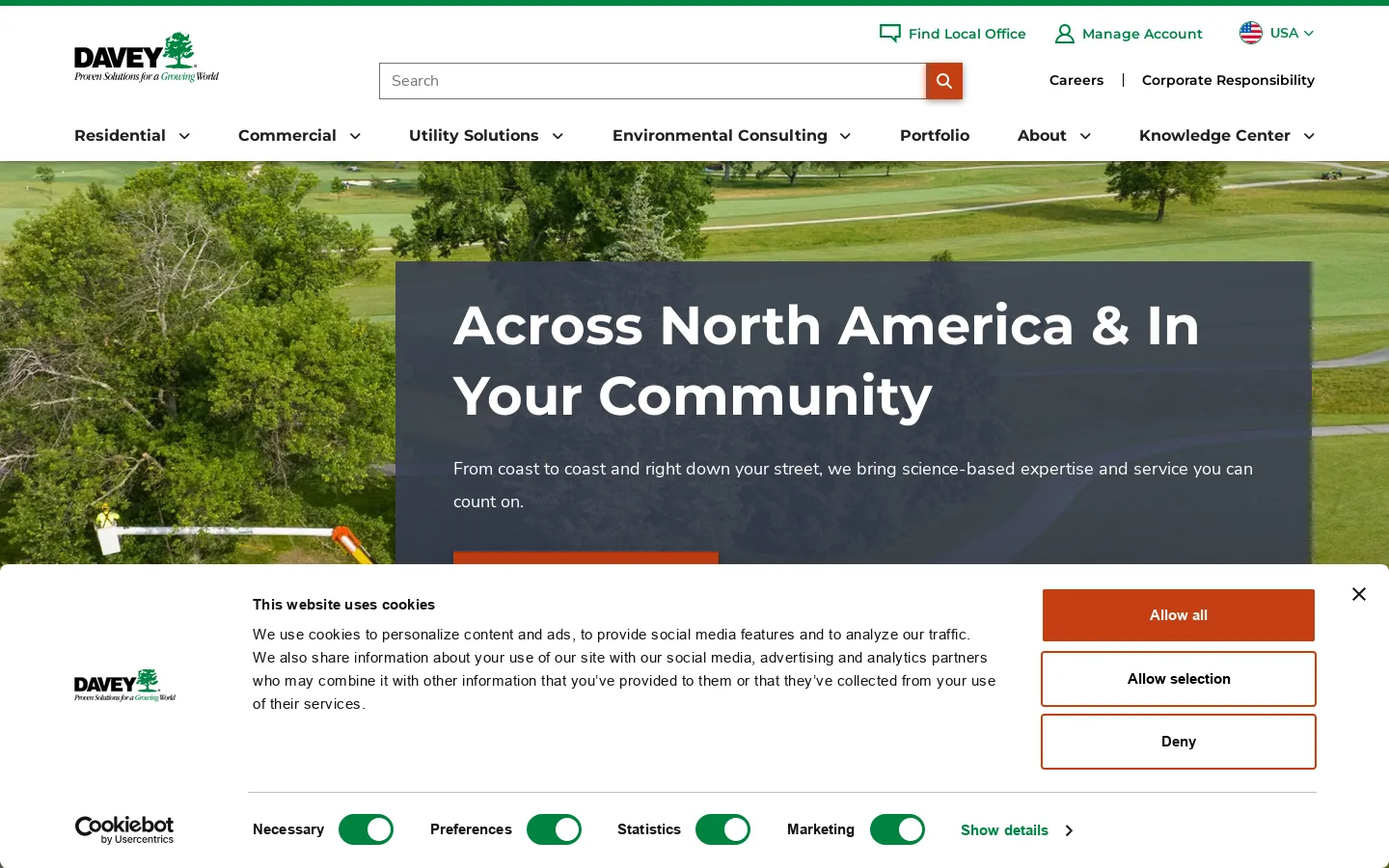Click the hero heading Across North America
This screenshot has width=1389, height=868.
(x=827, y=361)
